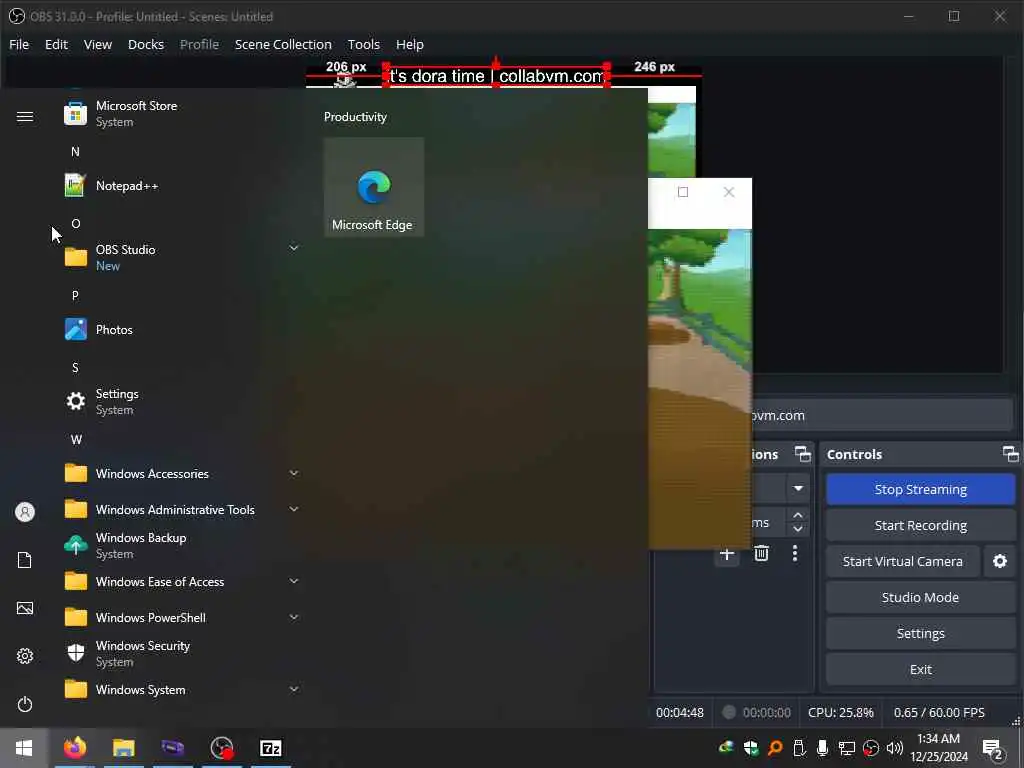
Task: Delete the transition with the trash icon
Action: pyautogui.click(x=761, y=554)
